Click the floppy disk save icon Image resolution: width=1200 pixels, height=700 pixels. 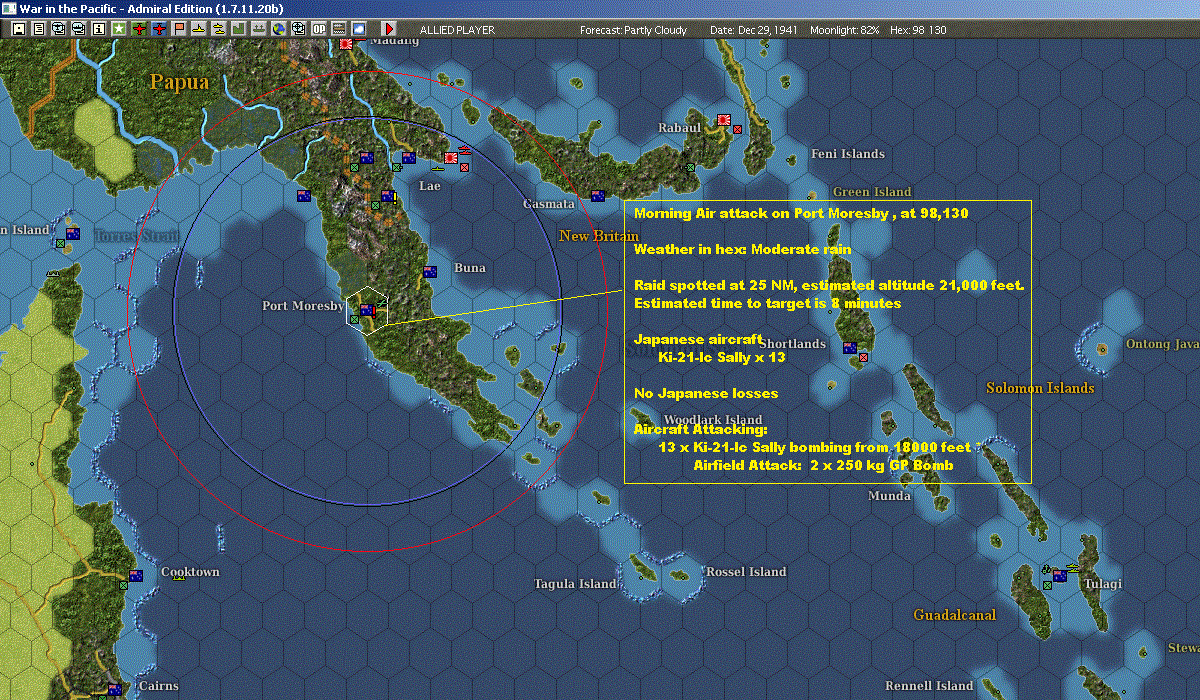(x=19, y=29)
